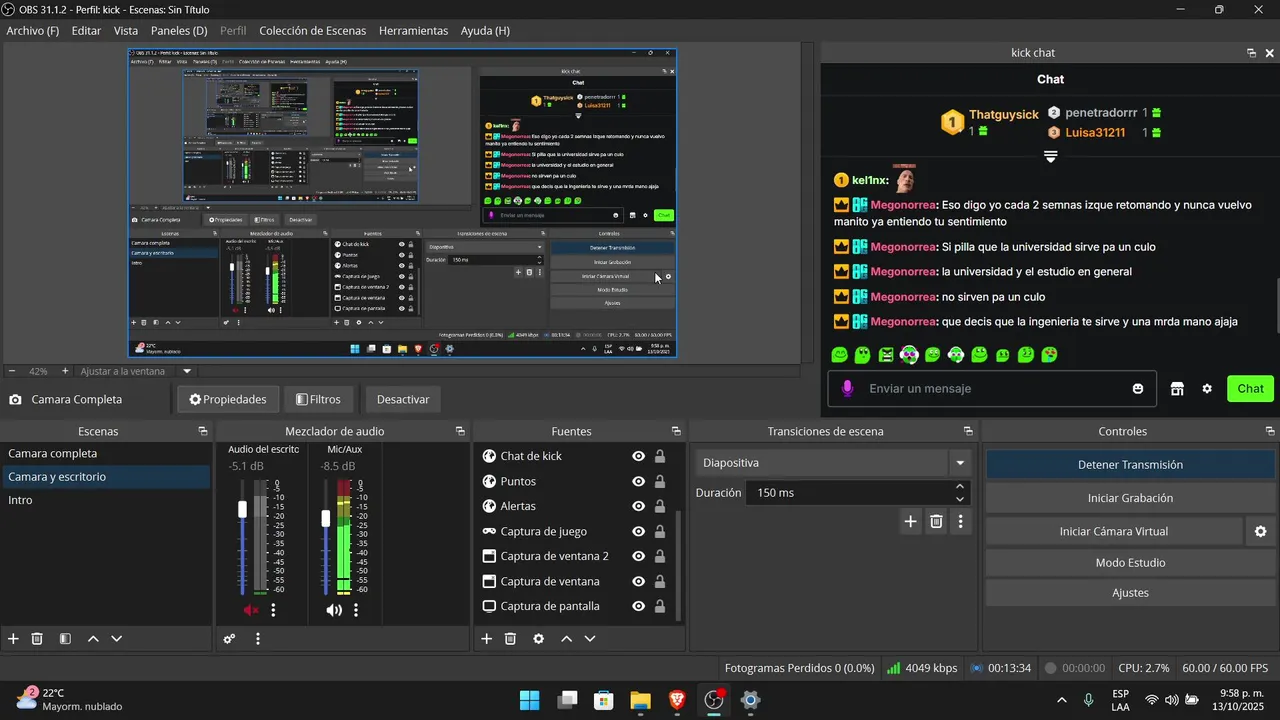Open transition properties three-dot menu
The image size is (1280, 720).
[x=960, y=521]
